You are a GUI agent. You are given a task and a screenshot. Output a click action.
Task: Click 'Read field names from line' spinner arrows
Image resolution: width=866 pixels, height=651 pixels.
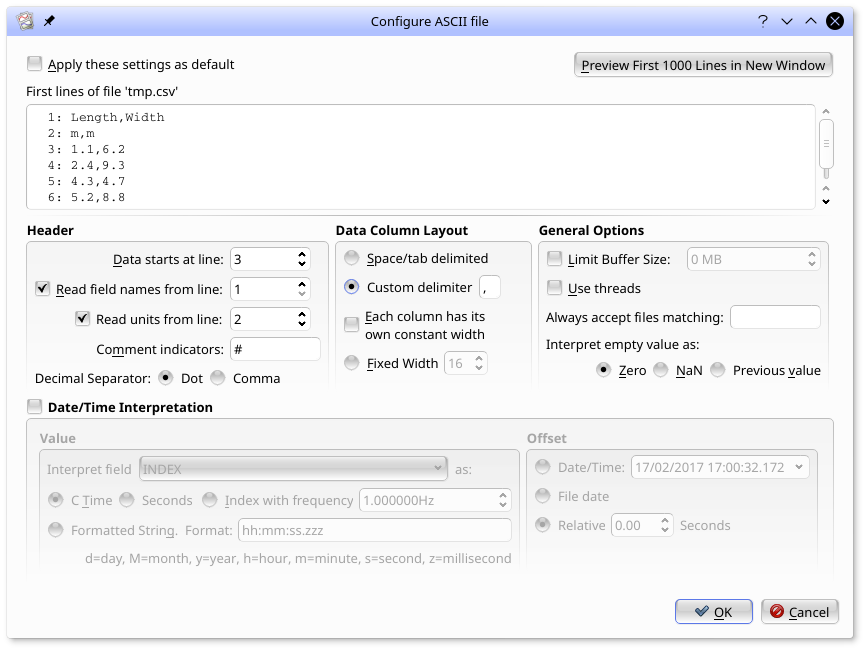tap(302, 289)
